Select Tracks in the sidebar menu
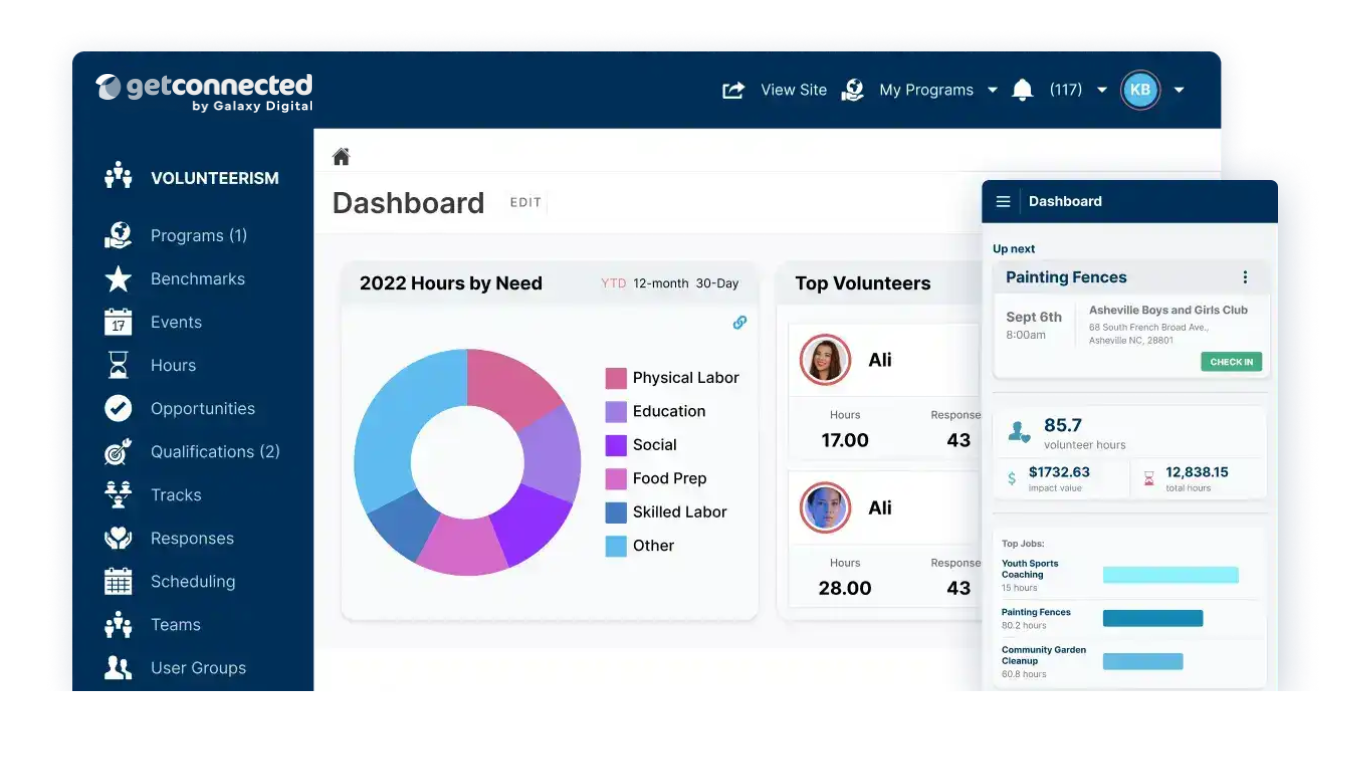 [175, 495]
